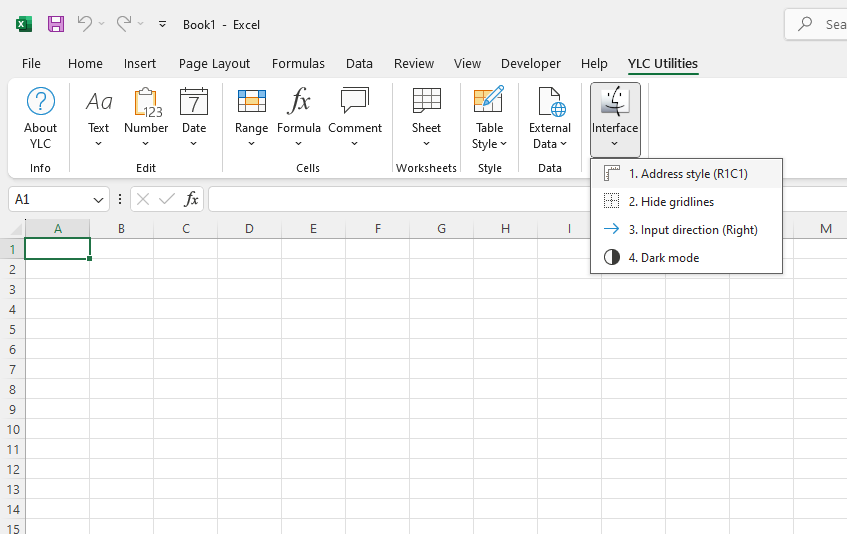Open the Date calendar ribbon button
This screenshot has width=847, height=534.
tap(194, 115)
